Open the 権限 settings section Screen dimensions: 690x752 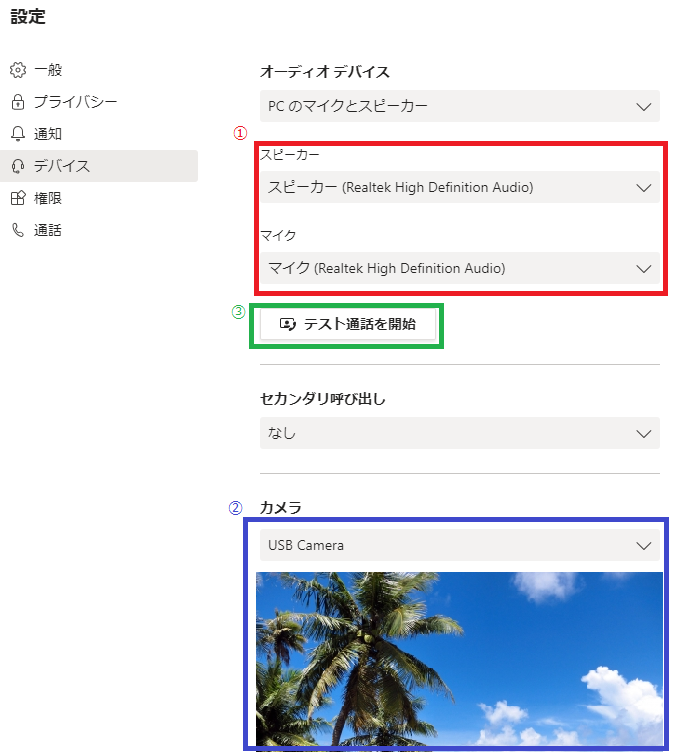tap(99, 198)
